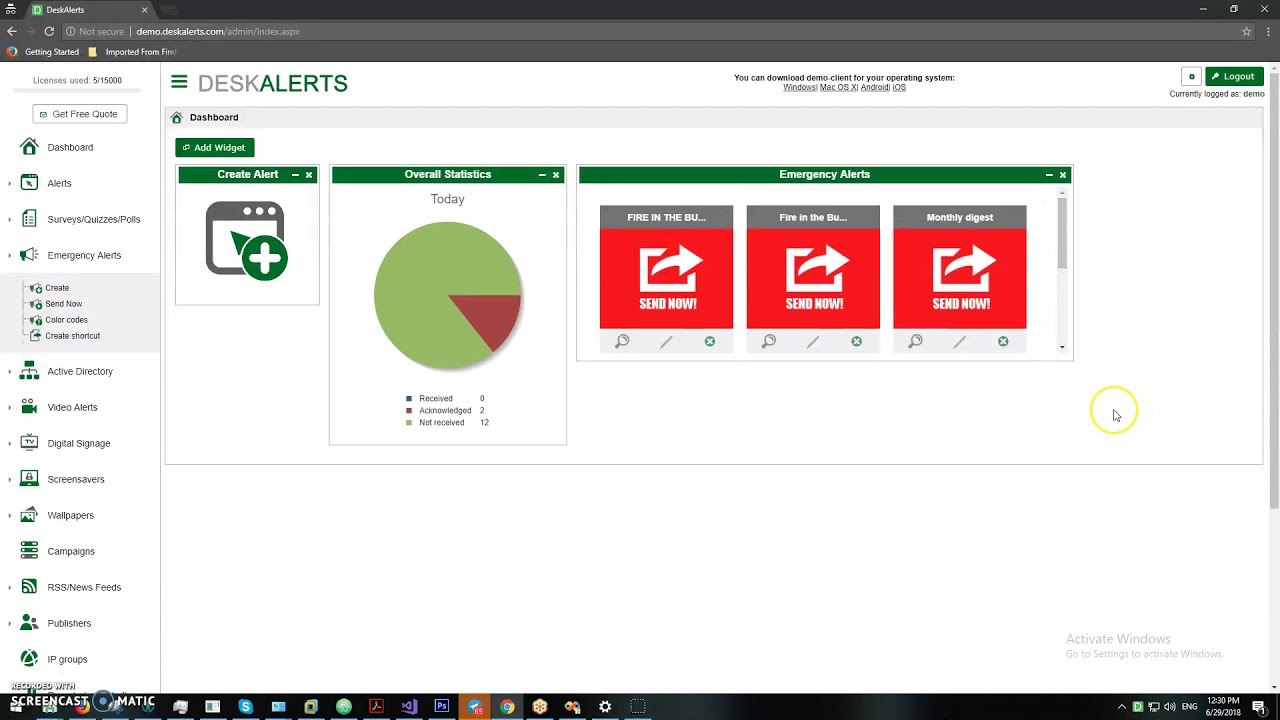Preview the FIRE IN THE BU... alert
This screenshot has height=720, width=1280.
click(x=622, y=341)
